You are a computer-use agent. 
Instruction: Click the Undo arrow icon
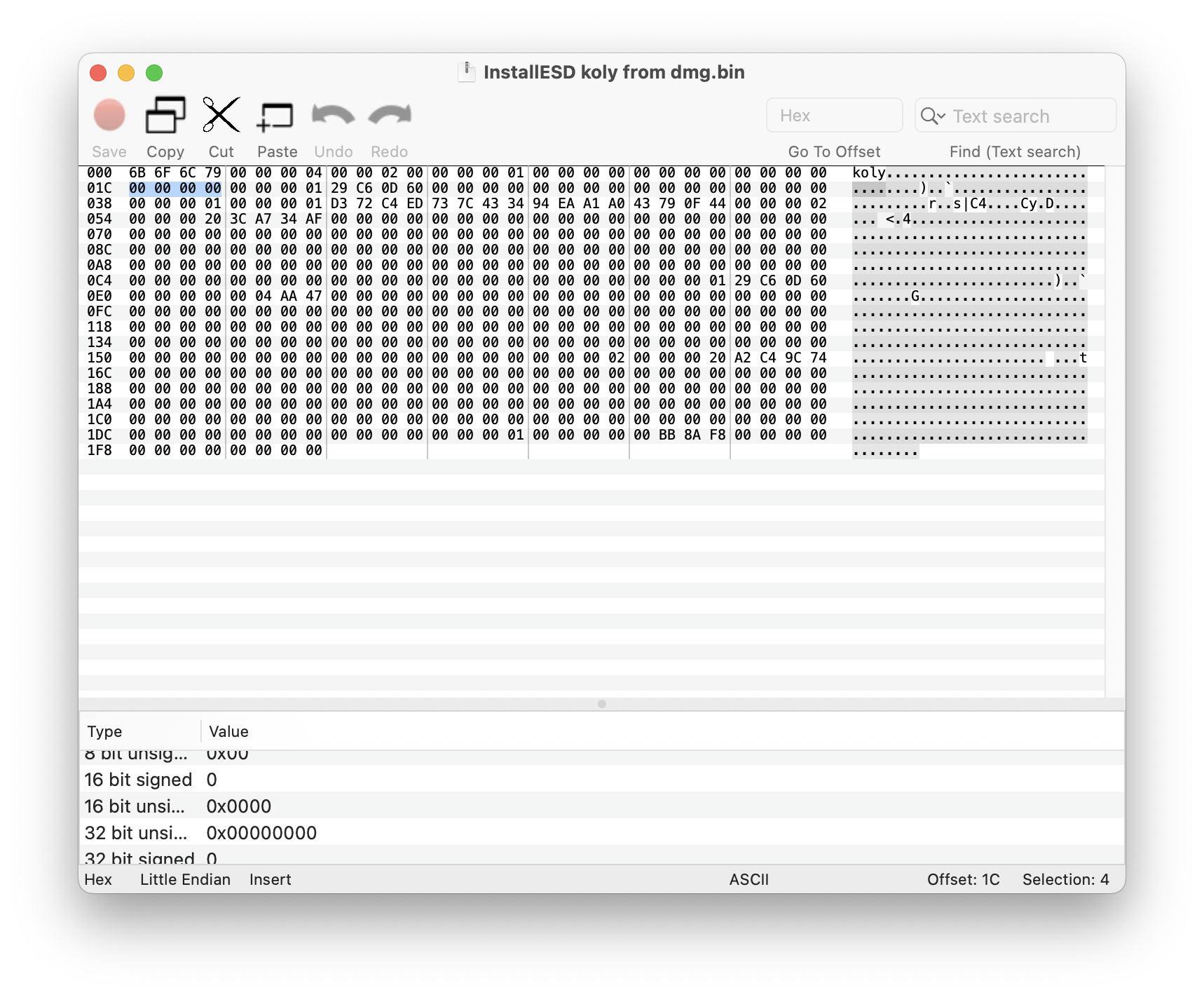(x=333, y=115)
